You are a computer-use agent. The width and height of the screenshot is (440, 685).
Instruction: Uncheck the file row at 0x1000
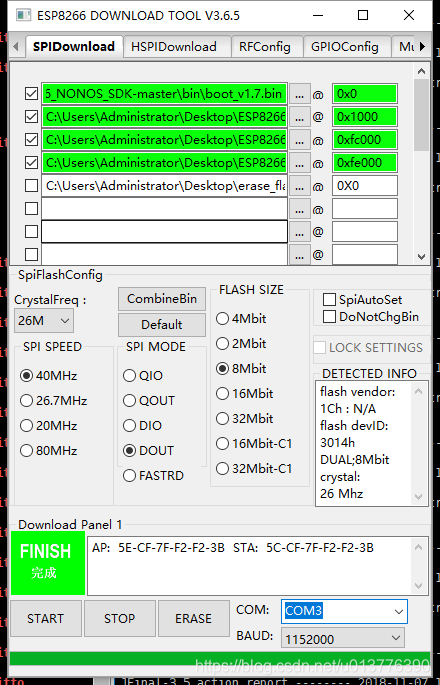(x=31, y=117)
